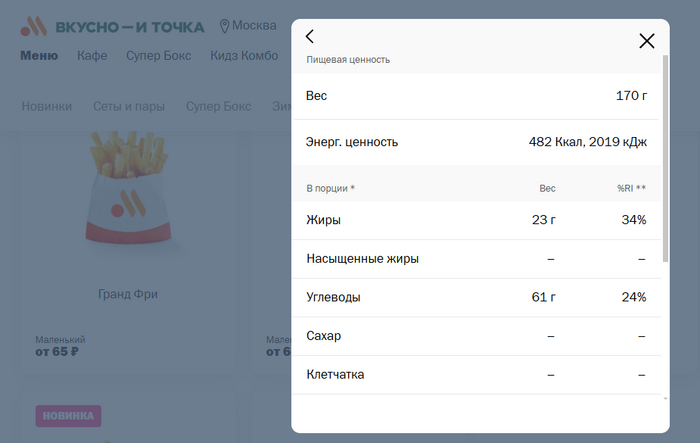Screen dimensions: 700x443
Task: Change the city from Москва
Action: 254,26
